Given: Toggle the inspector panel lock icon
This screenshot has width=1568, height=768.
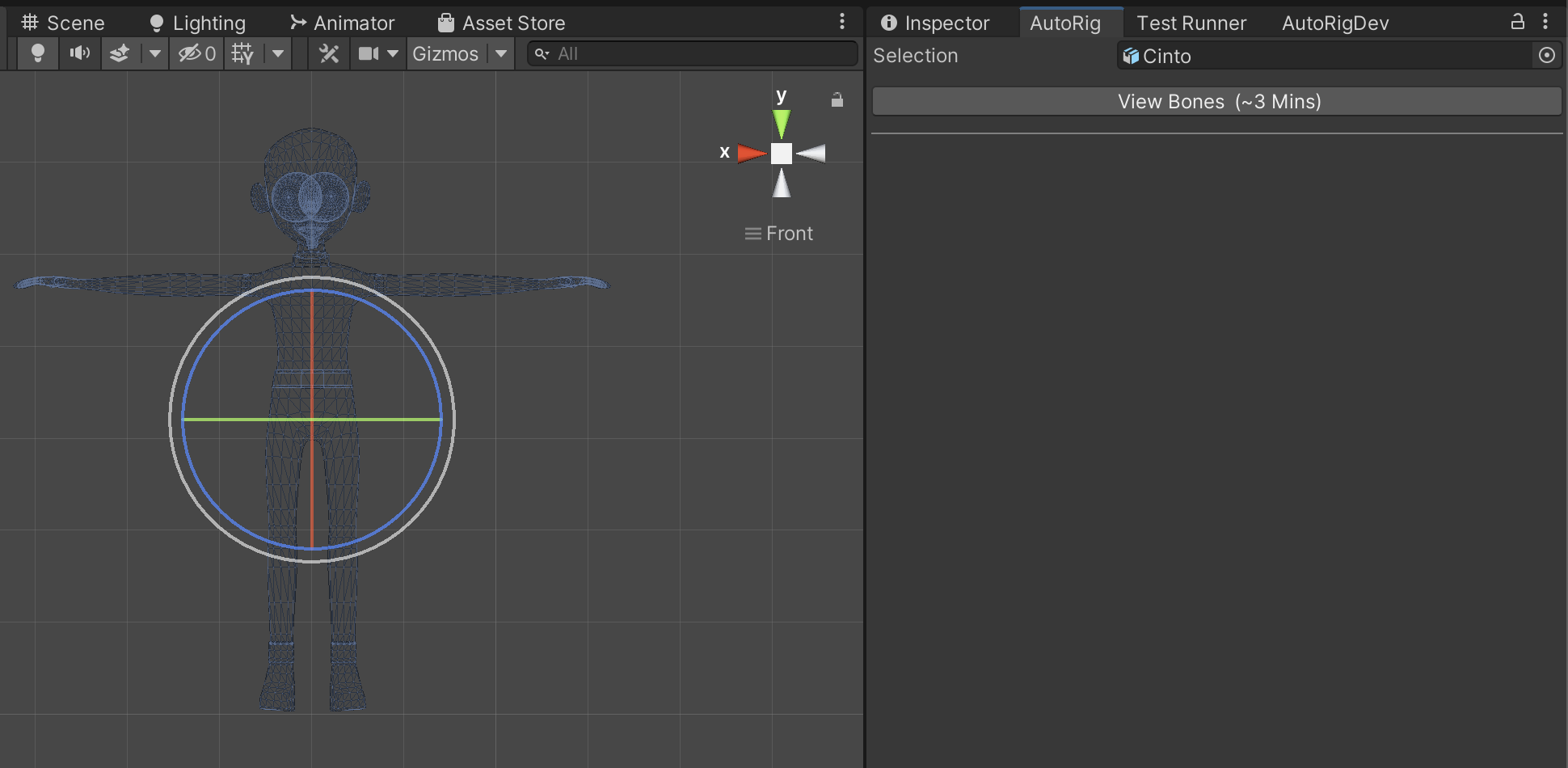Looking at the screenshot, I should coord(1518,22).
